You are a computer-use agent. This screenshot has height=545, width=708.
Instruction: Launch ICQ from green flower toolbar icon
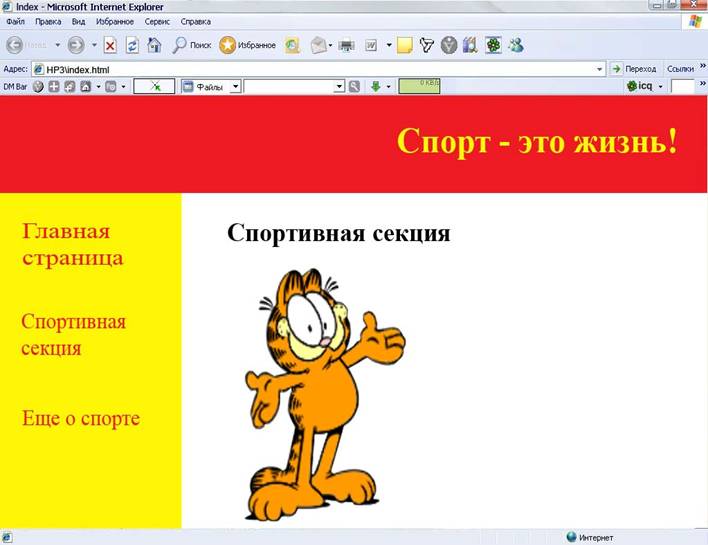[x=493, y=45]
